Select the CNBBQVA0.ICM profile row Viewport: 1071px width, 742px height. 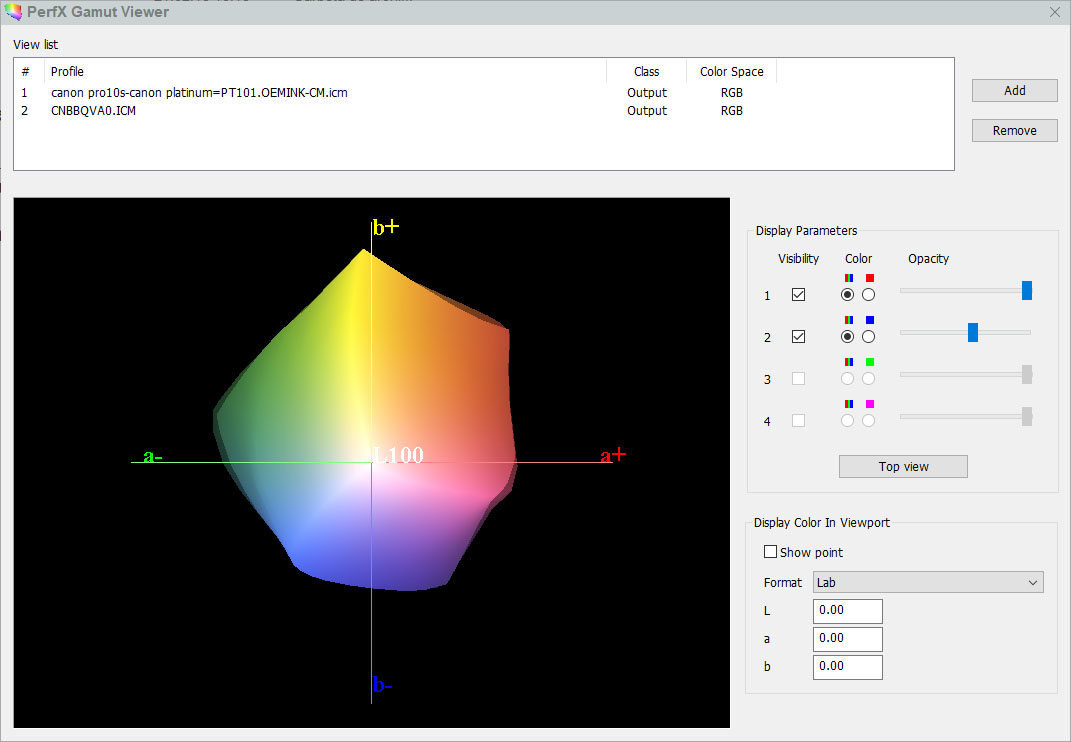pyautogui.click(x=94, y=111)
